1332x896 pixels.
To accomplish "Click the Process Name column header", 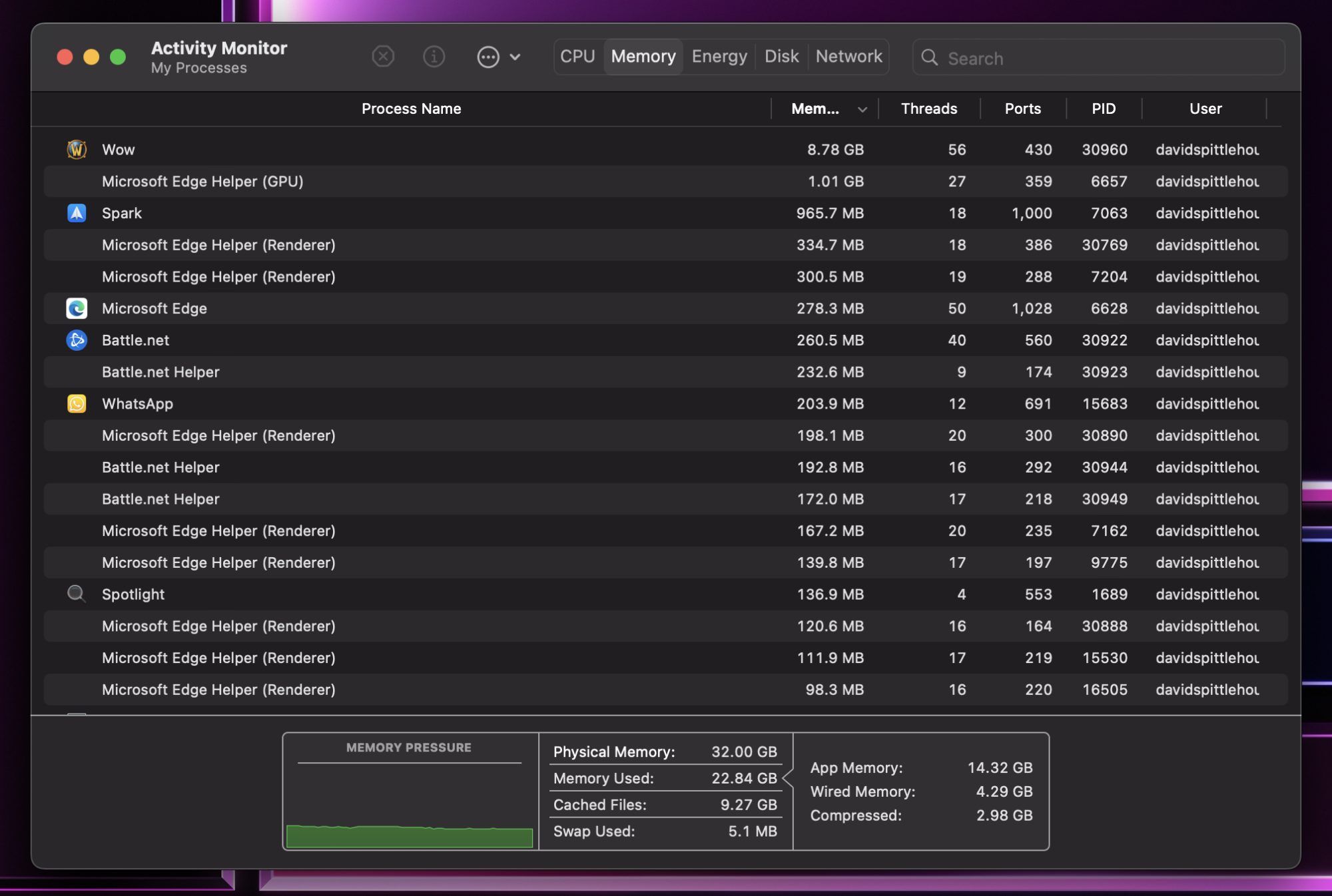I will click(x=411, y=109).
